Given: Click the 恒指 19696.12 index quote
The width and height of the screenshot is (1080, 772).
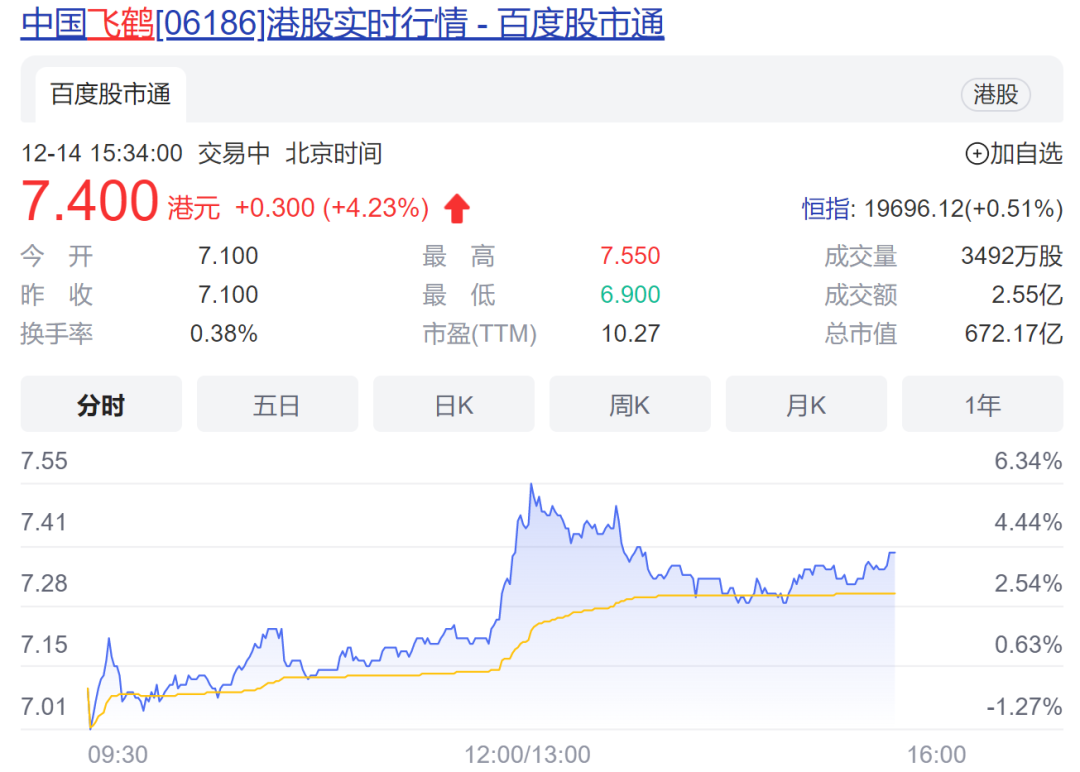Looking at the screenshot, I should (x=933, y=208).
